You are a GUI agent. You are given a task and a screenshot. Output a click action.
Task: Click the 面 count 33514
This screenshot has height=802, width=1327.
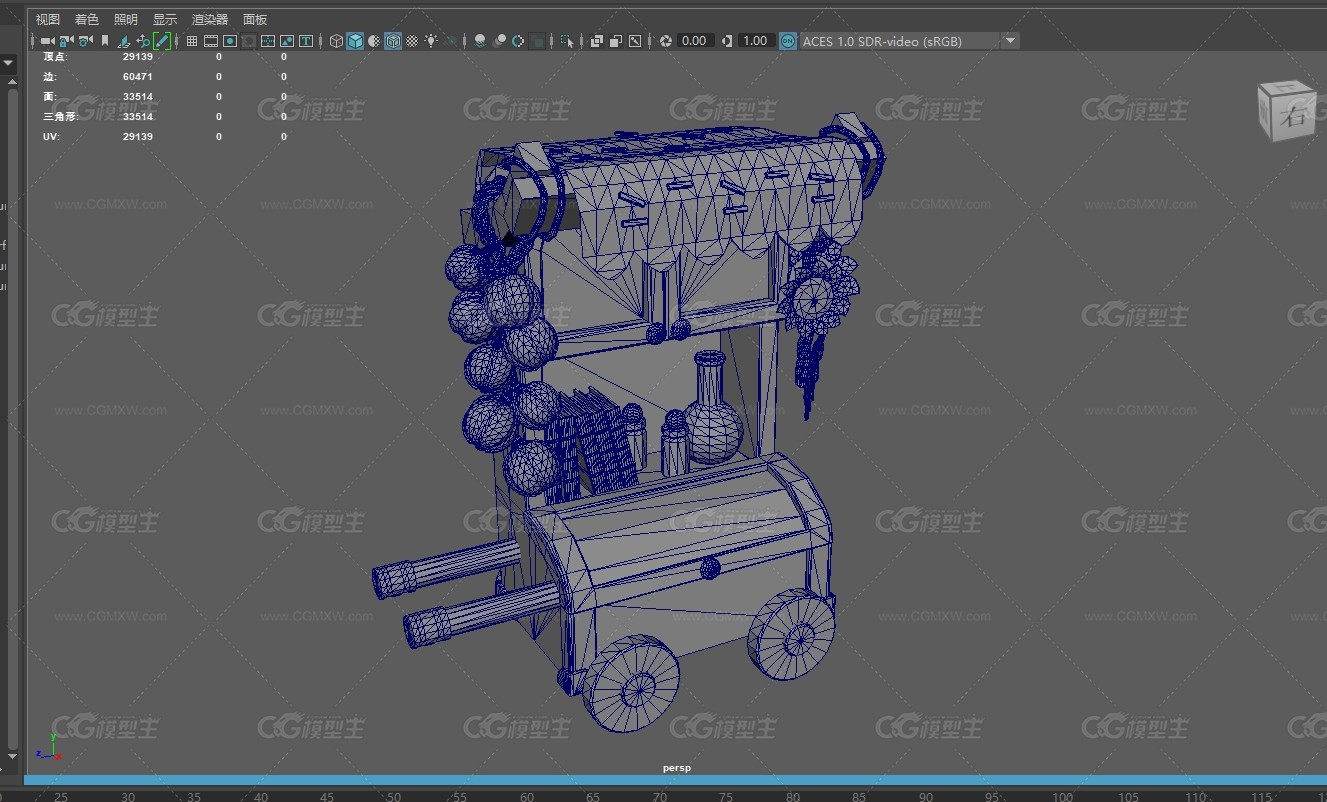pos(138,96)
